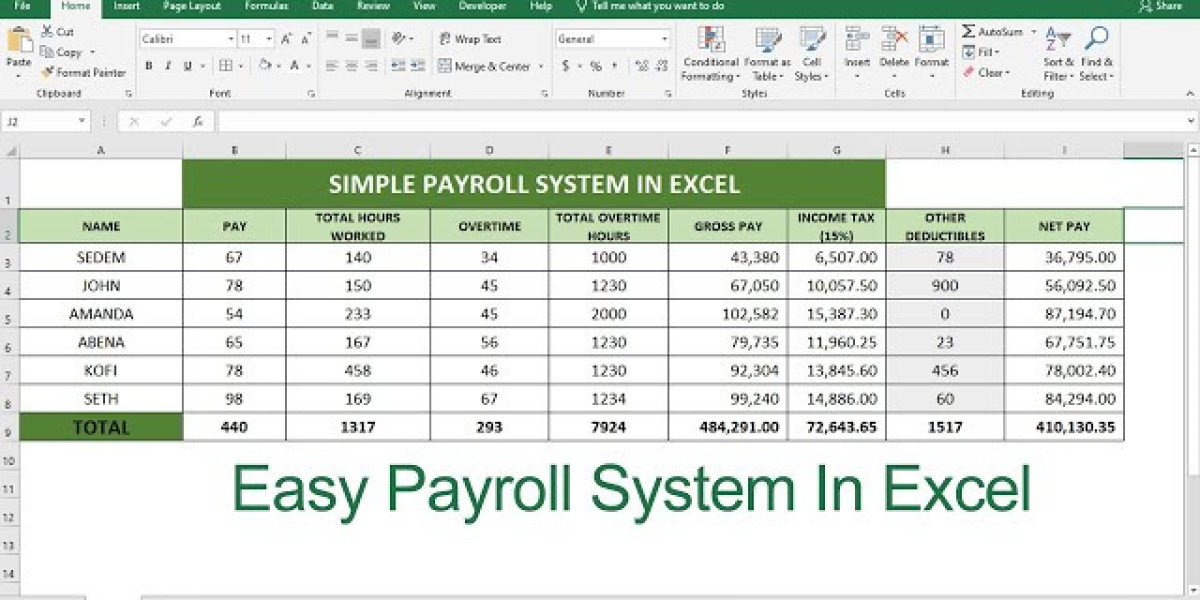
Task: Open the Developer ribbon tab
Action: point(482,6)
